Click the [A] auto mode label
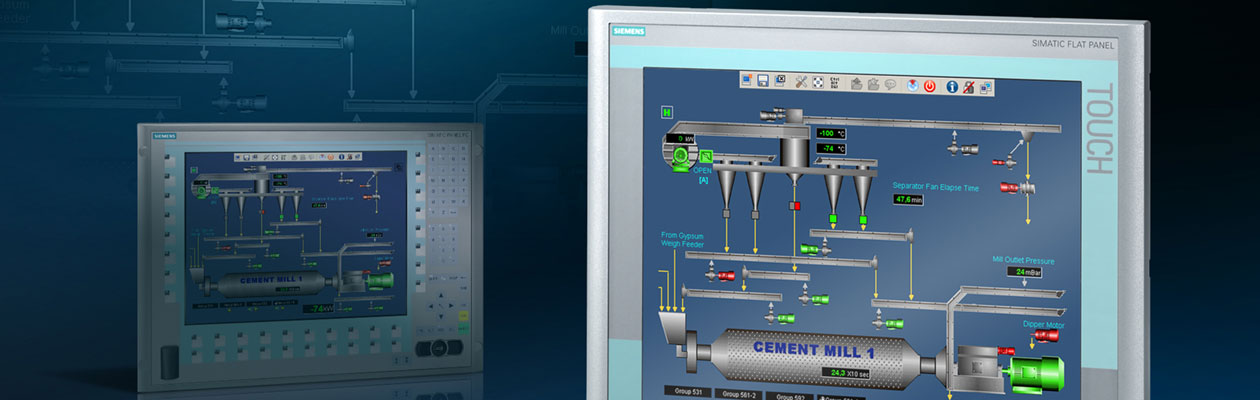This screenshot has width=1260, height=400. (x=703, y=180)
